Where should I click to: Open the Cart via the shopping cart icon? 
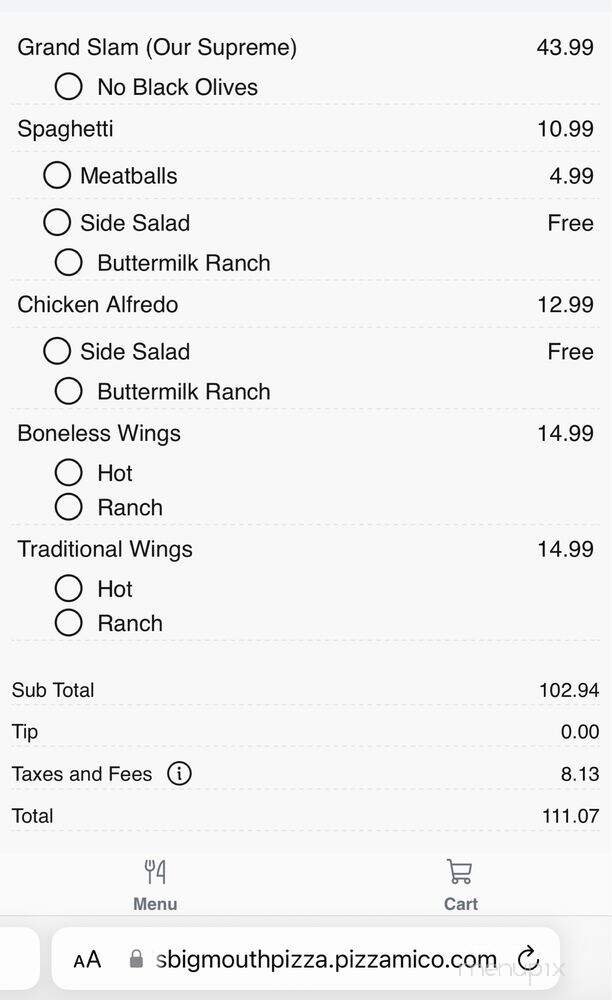(459, 871)
